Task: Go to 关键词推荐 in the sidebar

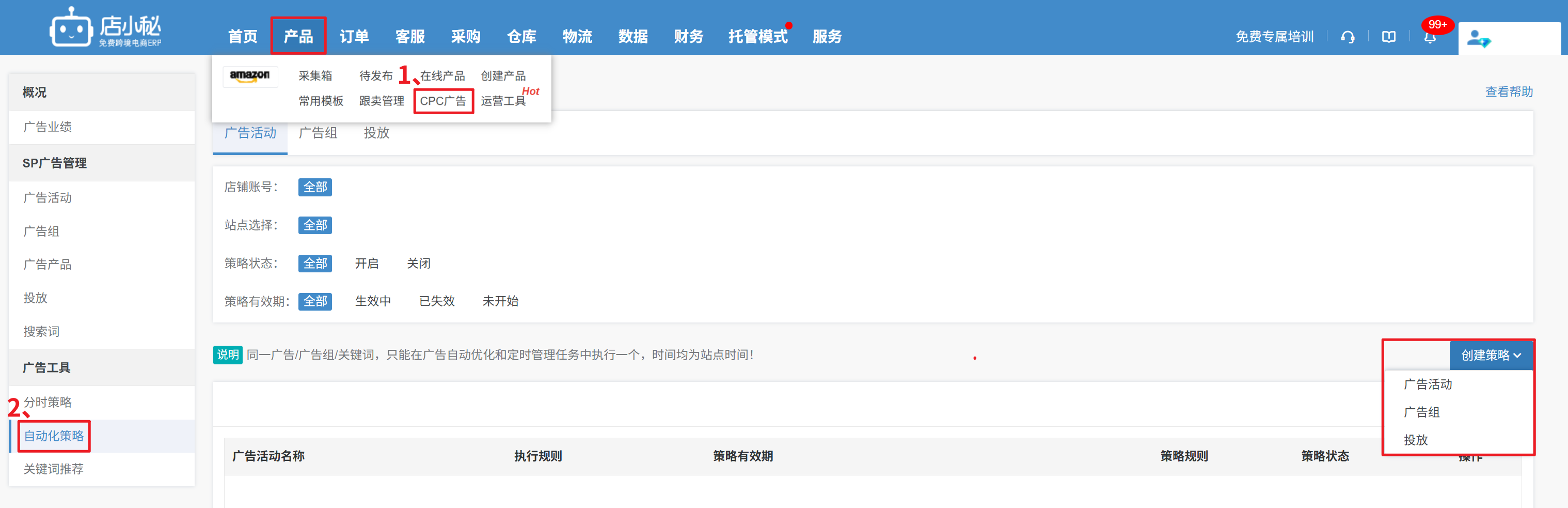Action: (54, 469)
